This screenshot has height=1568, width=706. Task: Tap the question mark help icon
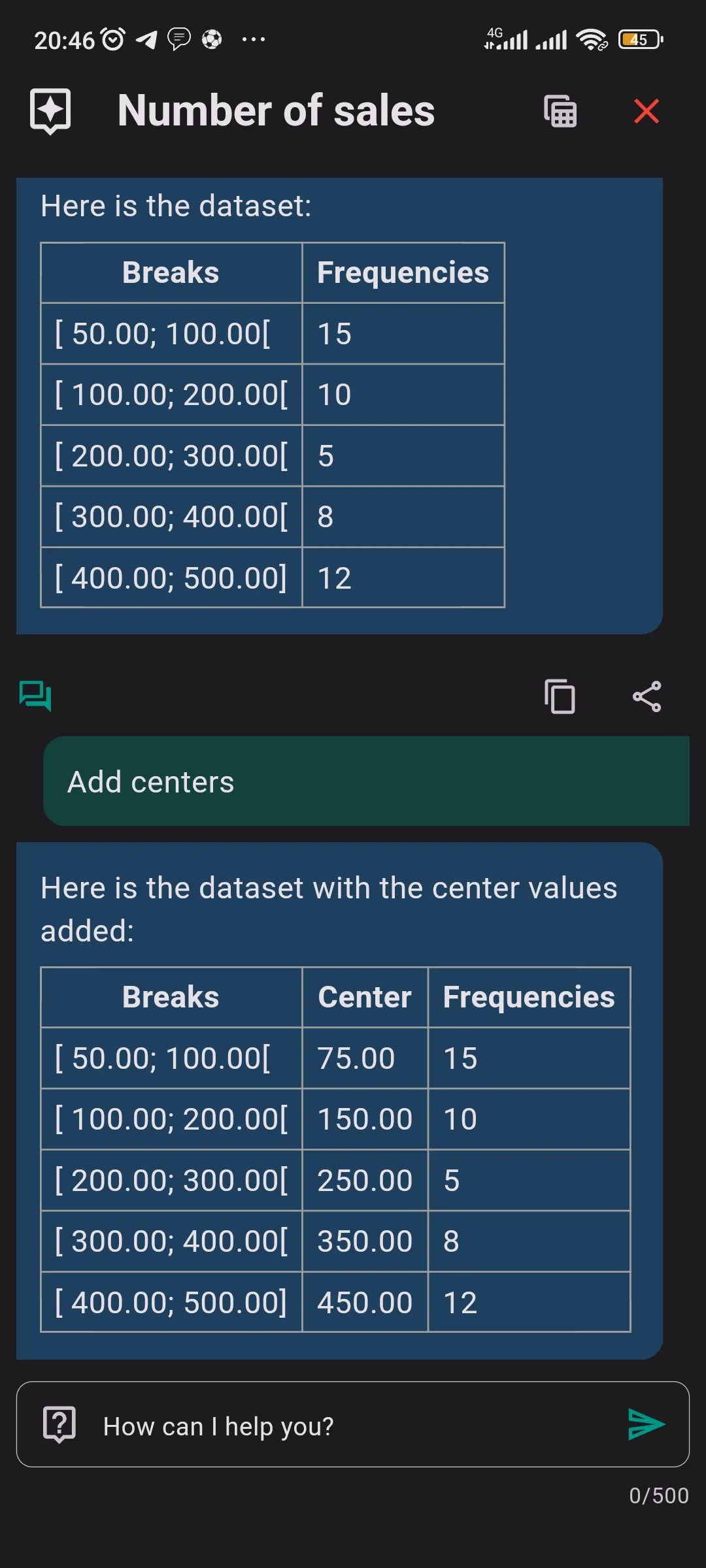[59, 1424]
